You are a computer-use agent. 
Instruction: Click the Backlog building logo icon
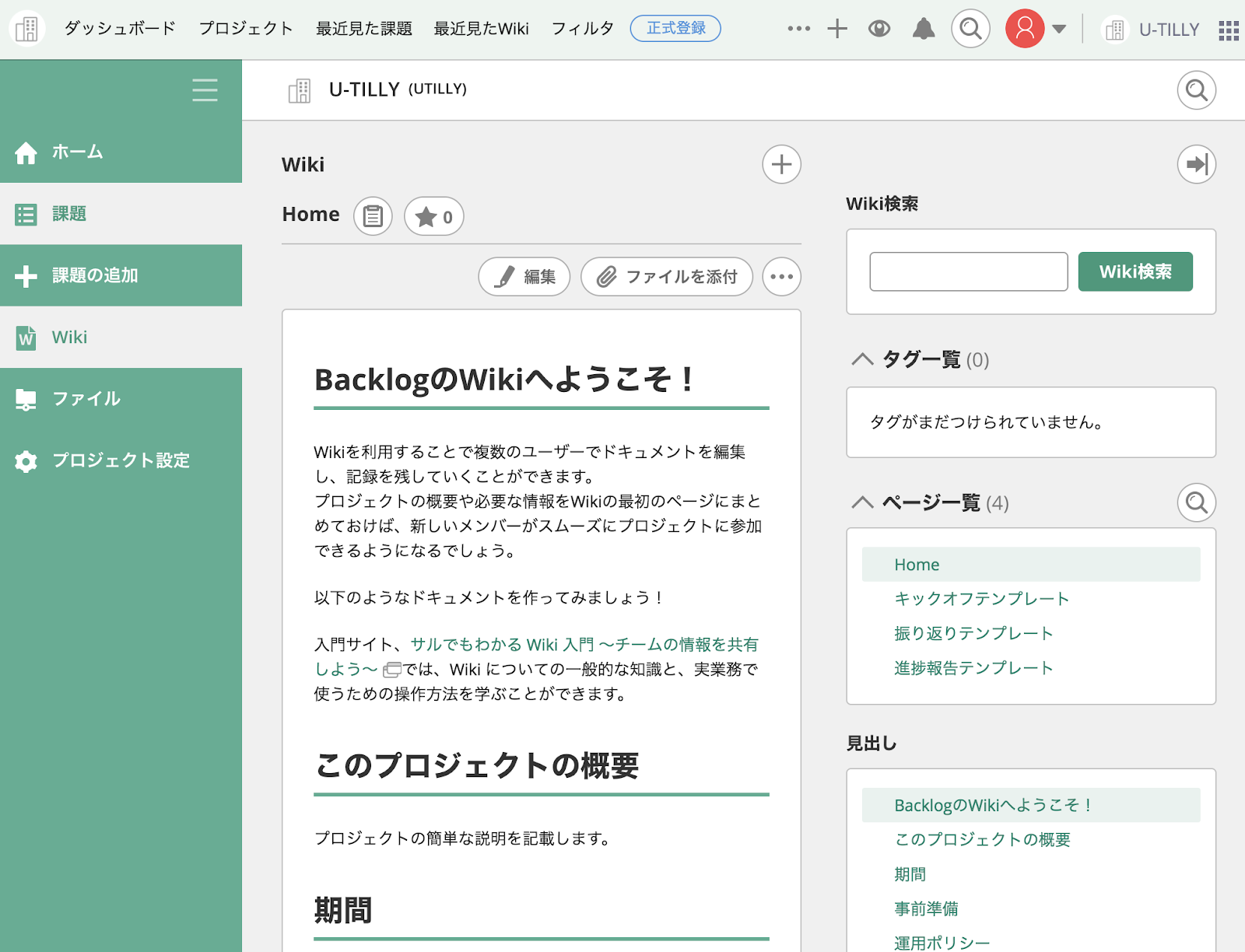tap(26, 29)
